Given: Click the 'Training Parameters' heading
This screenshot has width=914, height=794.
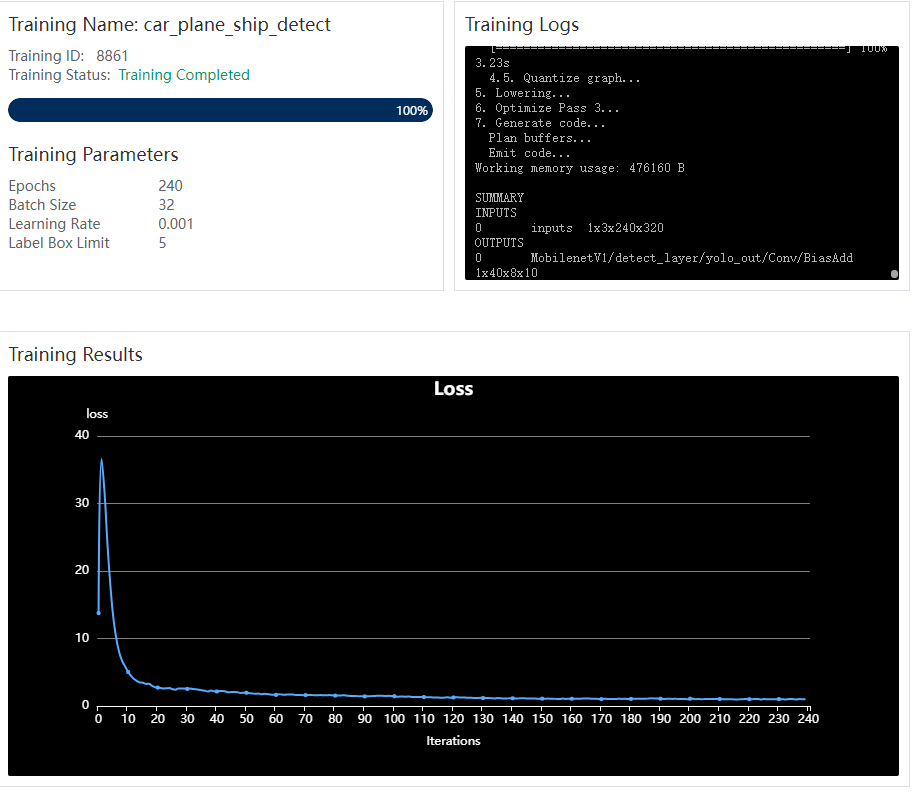Looking at the screenshot, I should (x=93, y=154).
